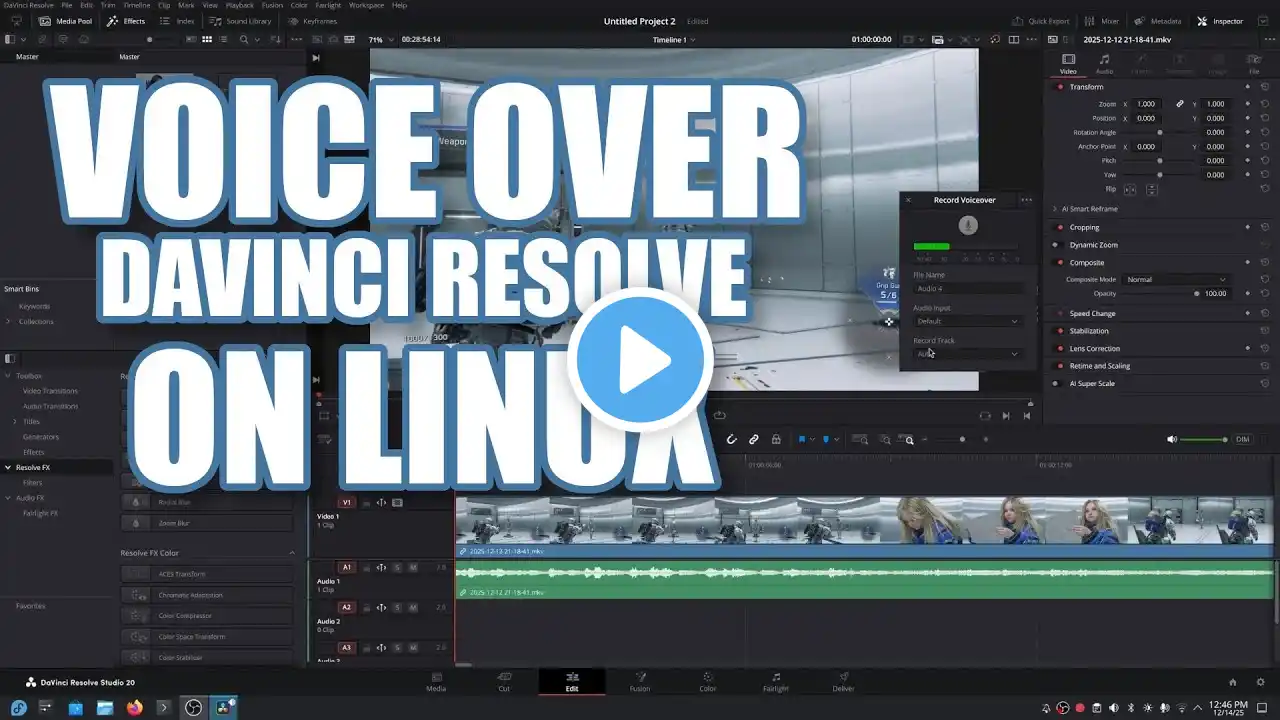
Task: Click the DIM audio button
Action: point(1243,439)
